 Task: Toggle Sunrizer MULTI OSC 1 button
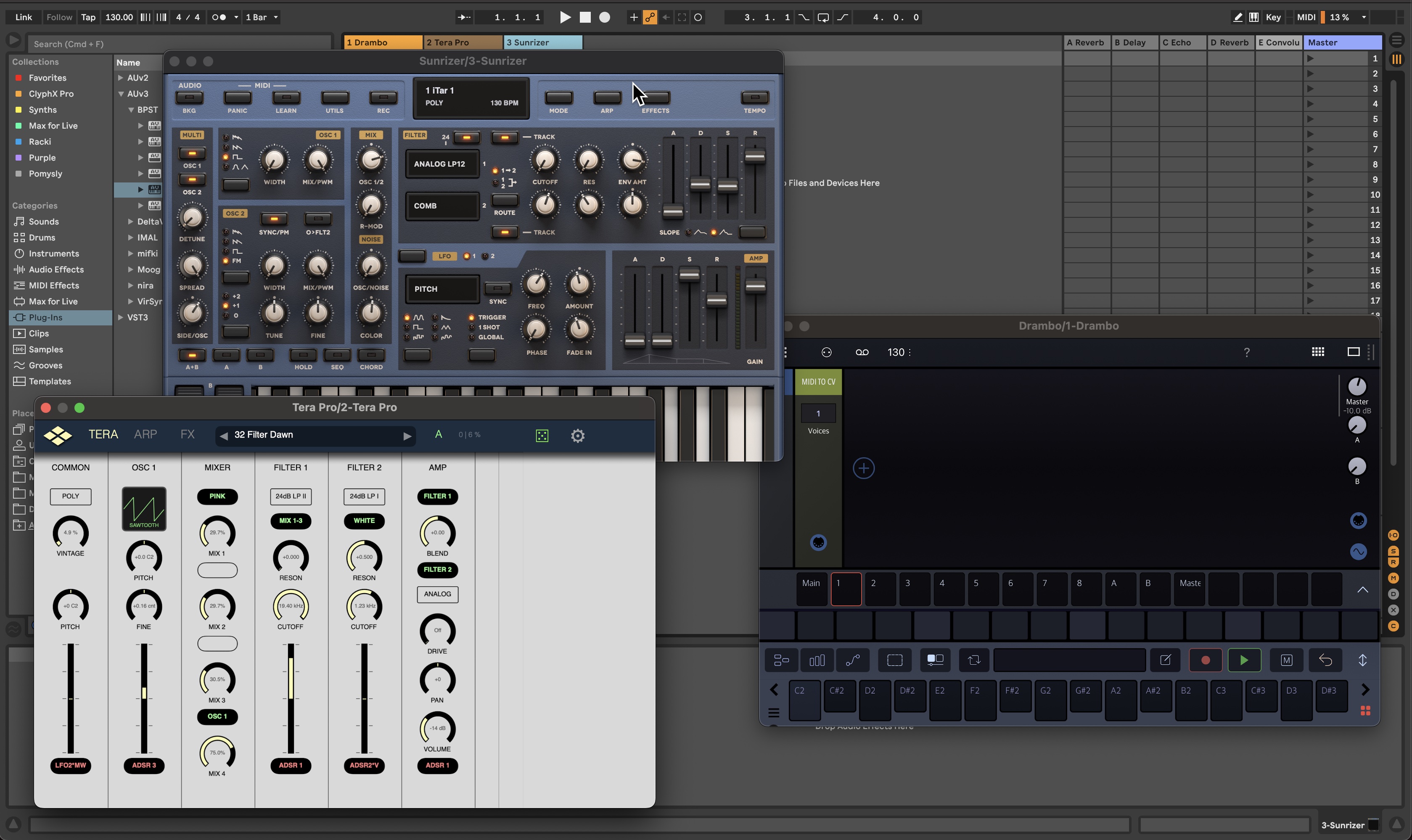192,153
